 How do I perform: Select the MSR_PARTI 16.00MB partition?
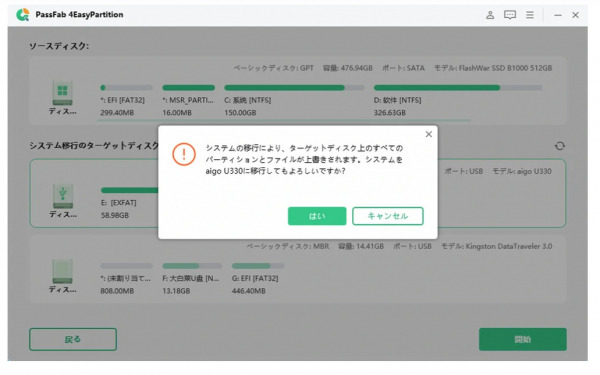point(188,100)
